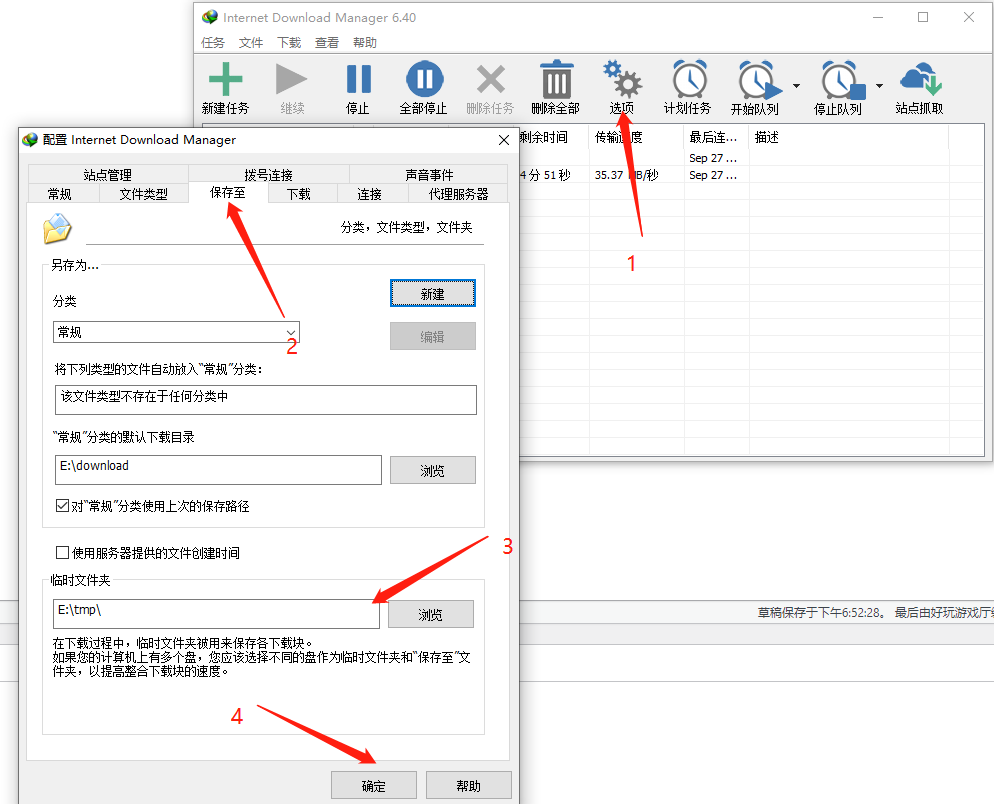Click the 新建 category button
The width and height of the screenshot is (994, 804).
point(432,294)
